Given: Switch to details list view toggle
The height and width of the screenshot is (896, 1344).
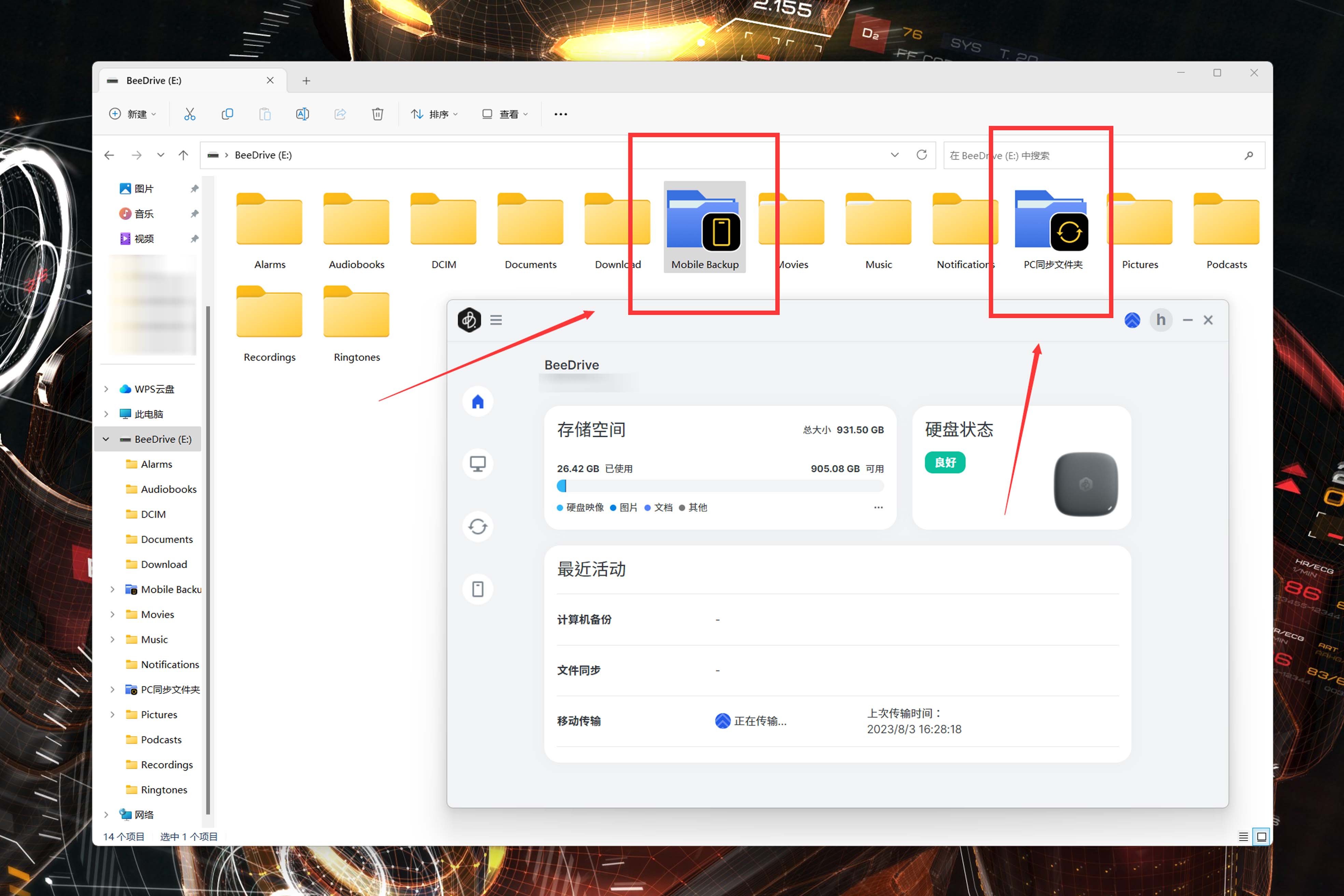Looking at the screenshot, I should click(1243, 837).
